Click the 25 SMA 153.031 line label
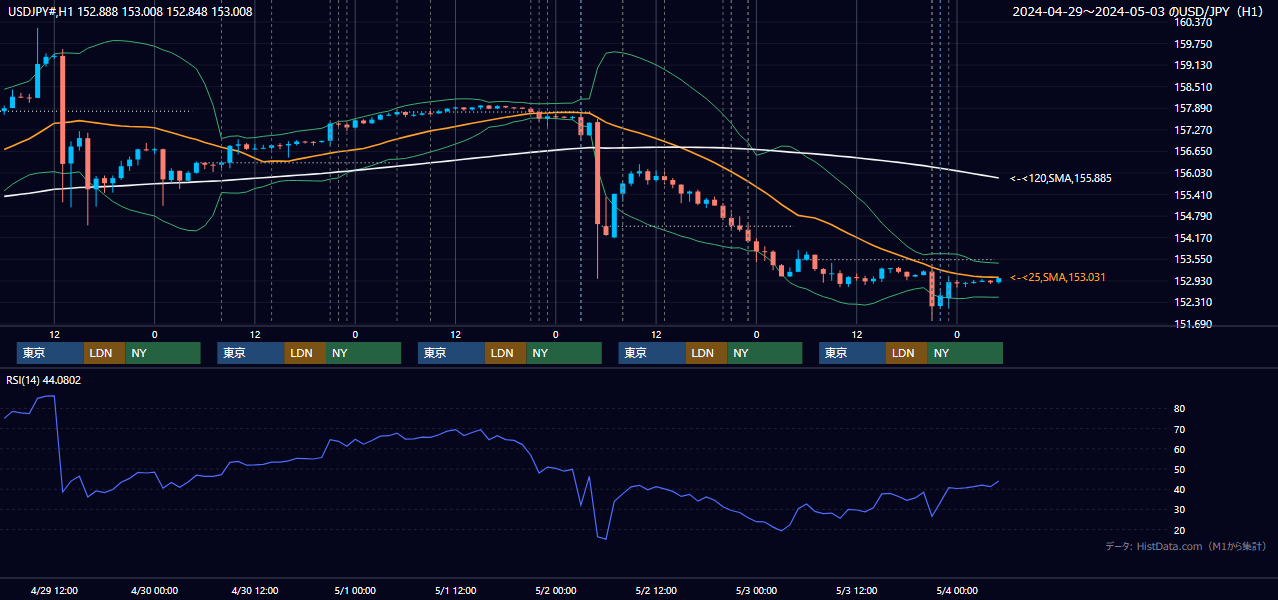1278x600 pixels. click(1058, 277)
